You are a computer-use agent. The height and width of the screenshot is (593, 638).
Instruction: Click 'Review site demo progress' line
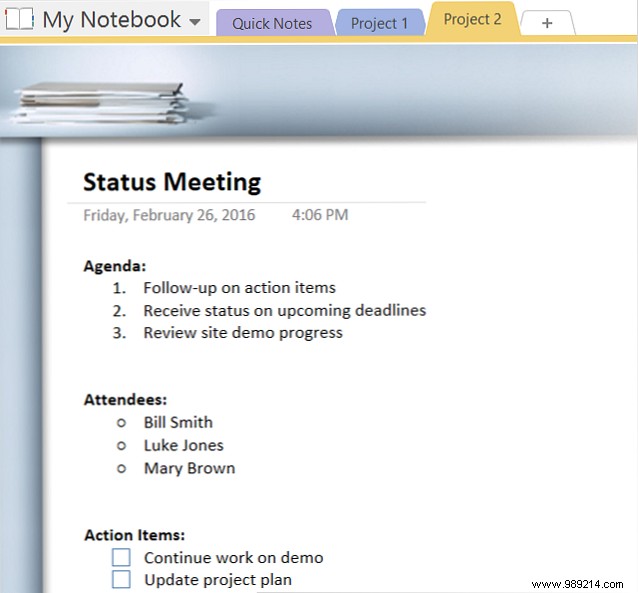(243, 333)
